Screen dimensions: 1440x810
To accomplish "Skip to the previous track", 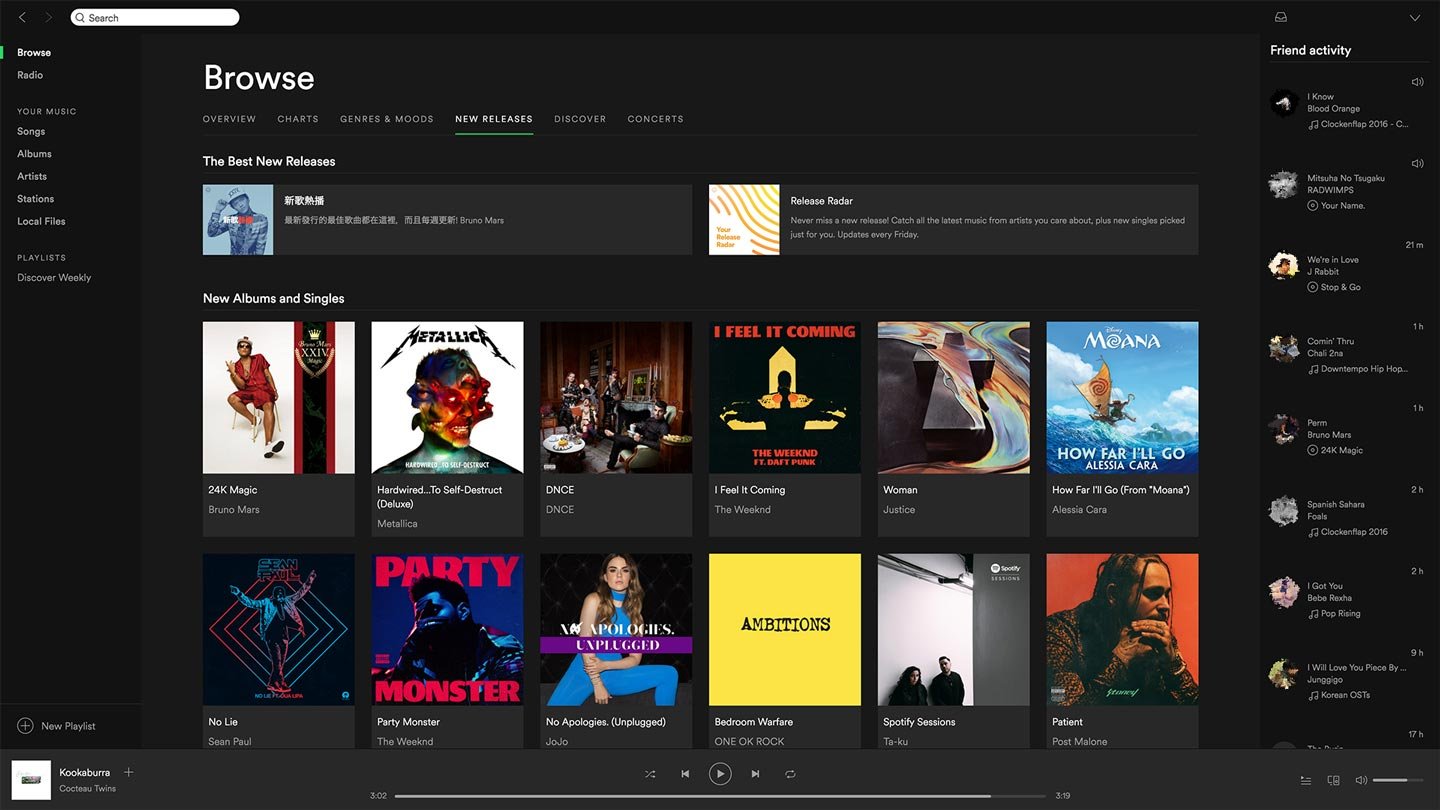I will 685,774.
